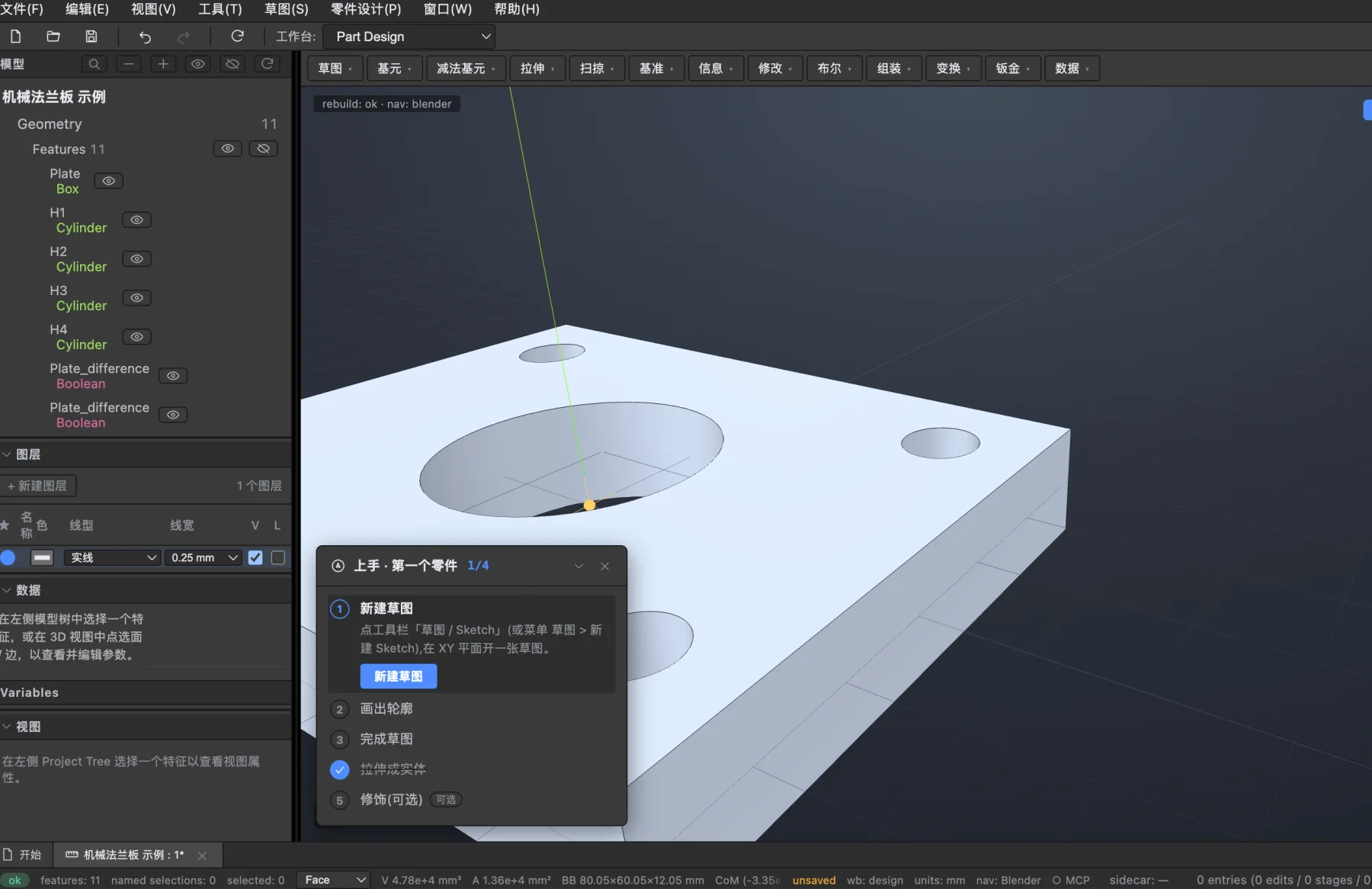Screen dimensions: 1372x889
Task: Hide all items with the model panel crossed-eye icon
Action: click(232, 64)
